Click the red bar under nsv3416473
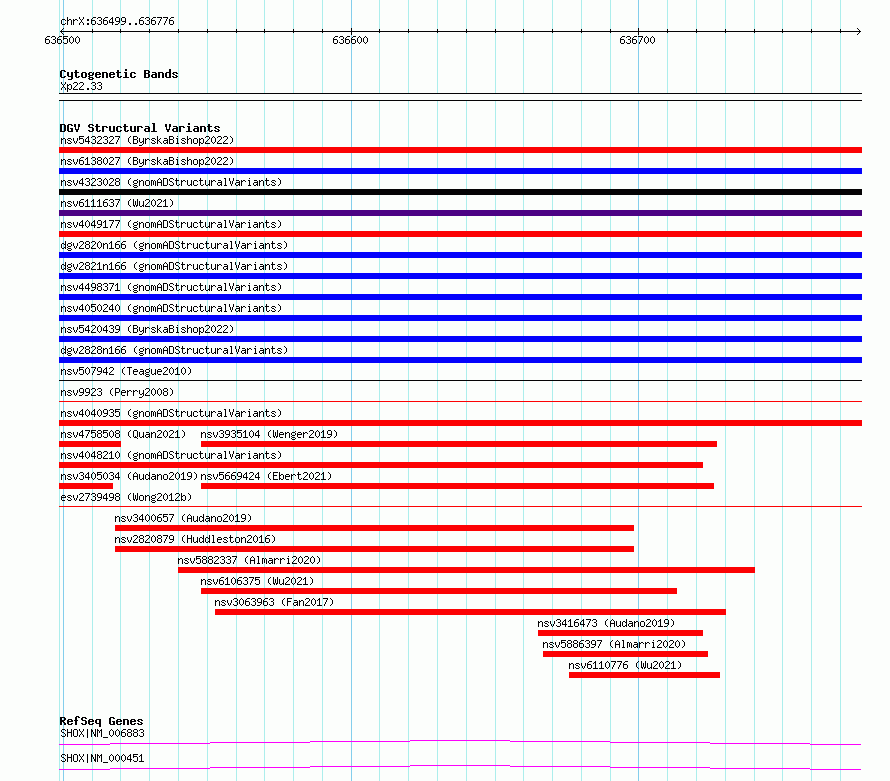This screenshot has height=781, width=890. point(620,633)
